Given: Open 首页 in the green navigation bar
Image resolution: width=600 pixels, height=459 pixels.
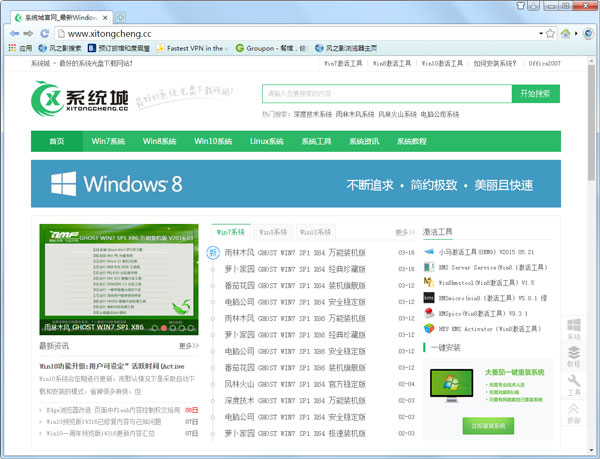Looking at the screenshot, I should tap(57, 141).
